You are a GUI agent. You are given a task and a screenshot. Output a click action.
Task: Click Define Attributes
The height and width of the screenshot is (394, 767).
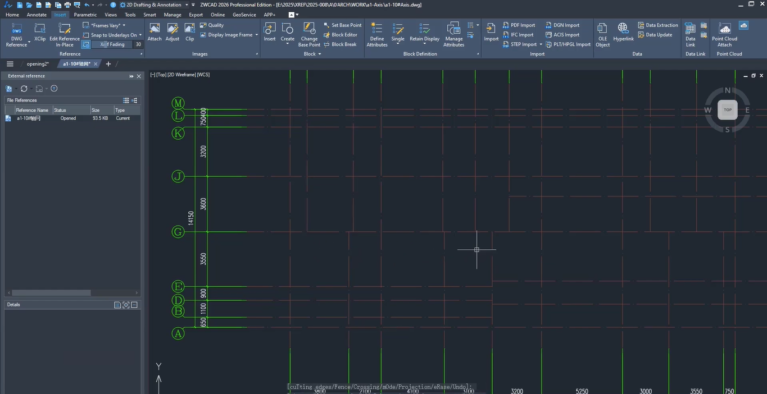tap(377, 34)
